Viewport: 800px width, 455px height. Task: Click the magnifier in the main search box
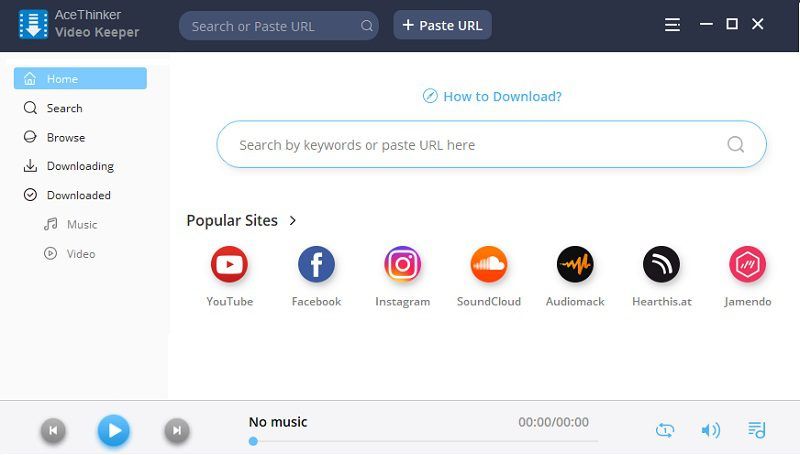735,144
